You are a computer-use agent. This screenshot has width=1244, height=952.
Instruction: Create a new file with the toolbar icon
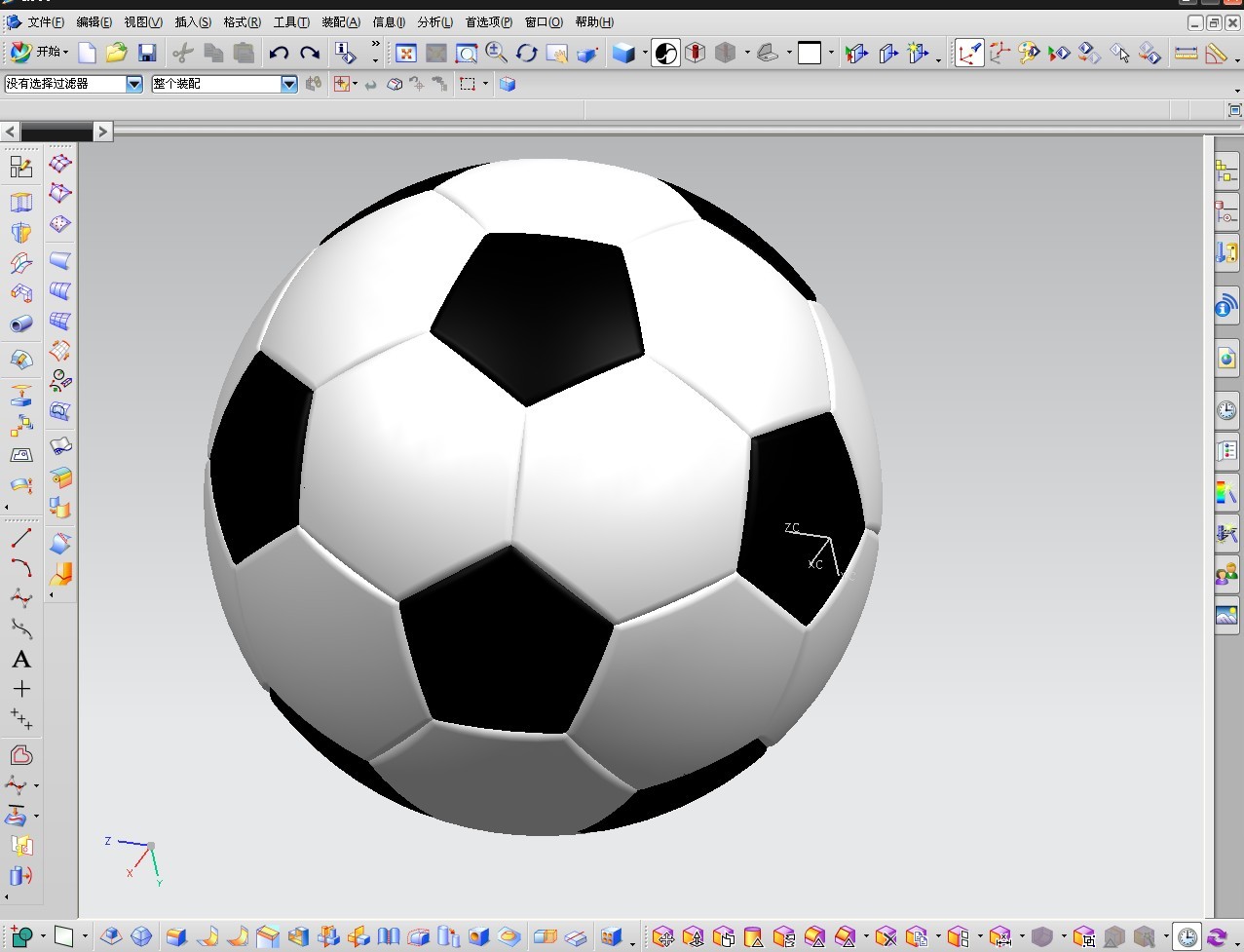(88, 53)
